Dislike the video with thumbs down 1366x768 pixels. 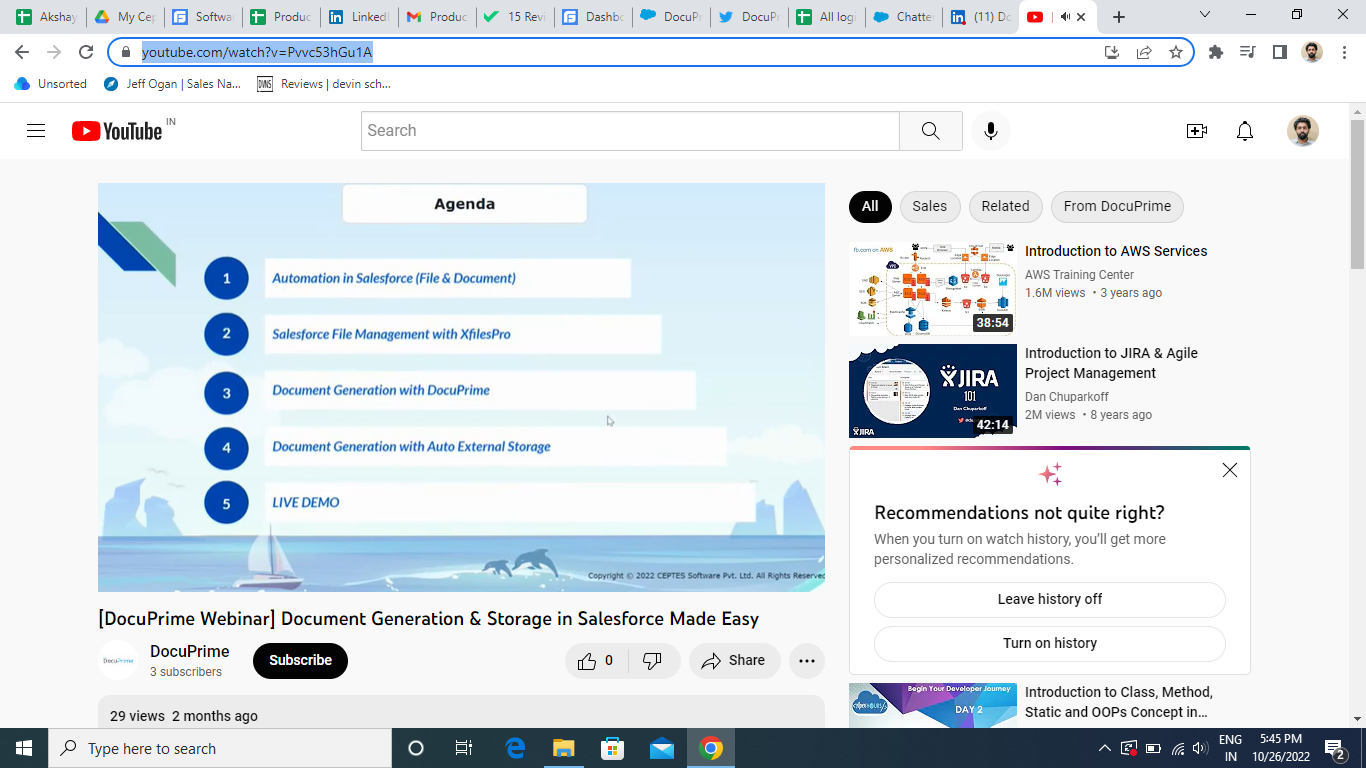pyautogui.click(x=652, y=661)
